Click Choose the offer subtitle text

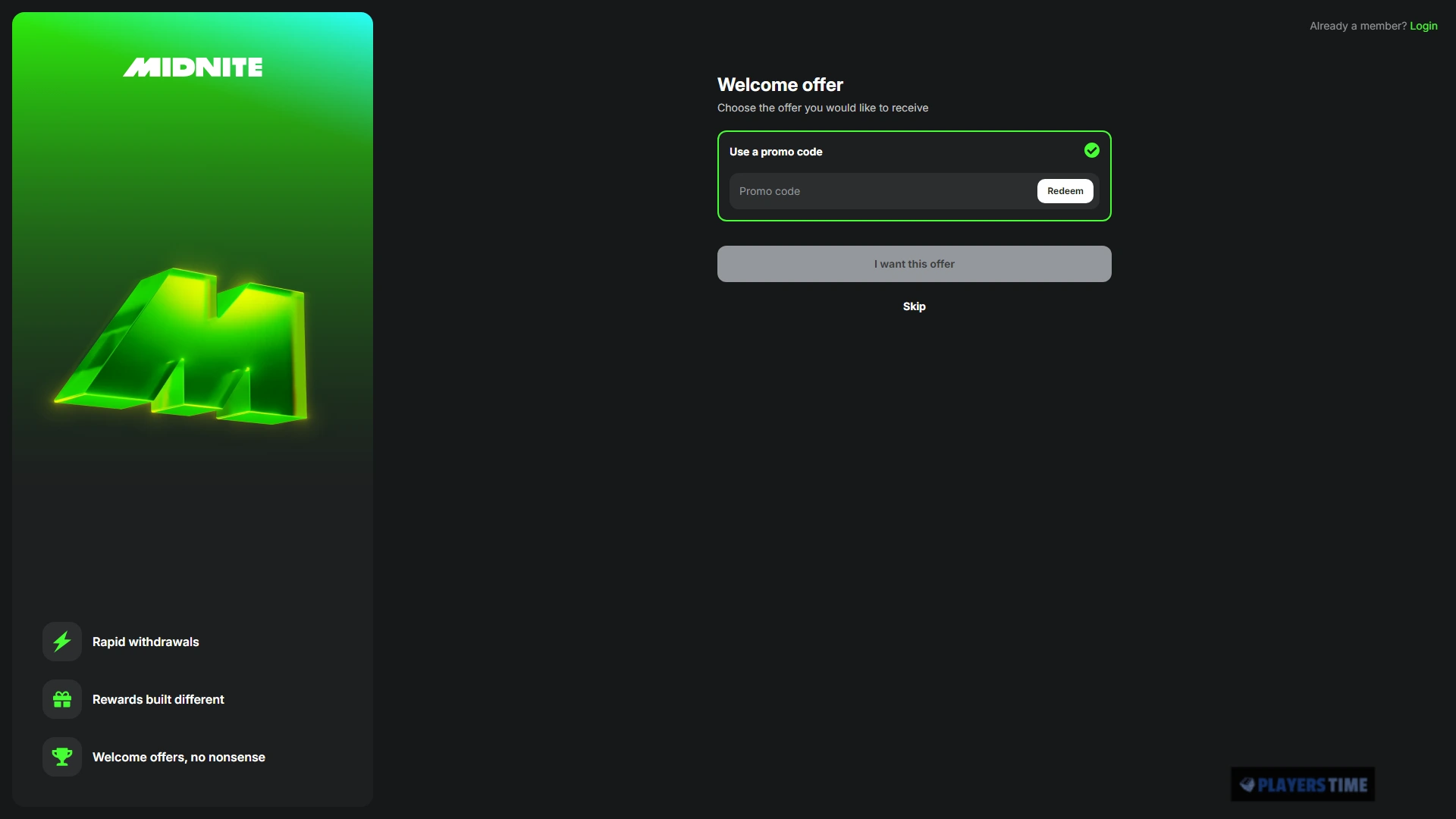pyautogui.click(x=823, y=108)
